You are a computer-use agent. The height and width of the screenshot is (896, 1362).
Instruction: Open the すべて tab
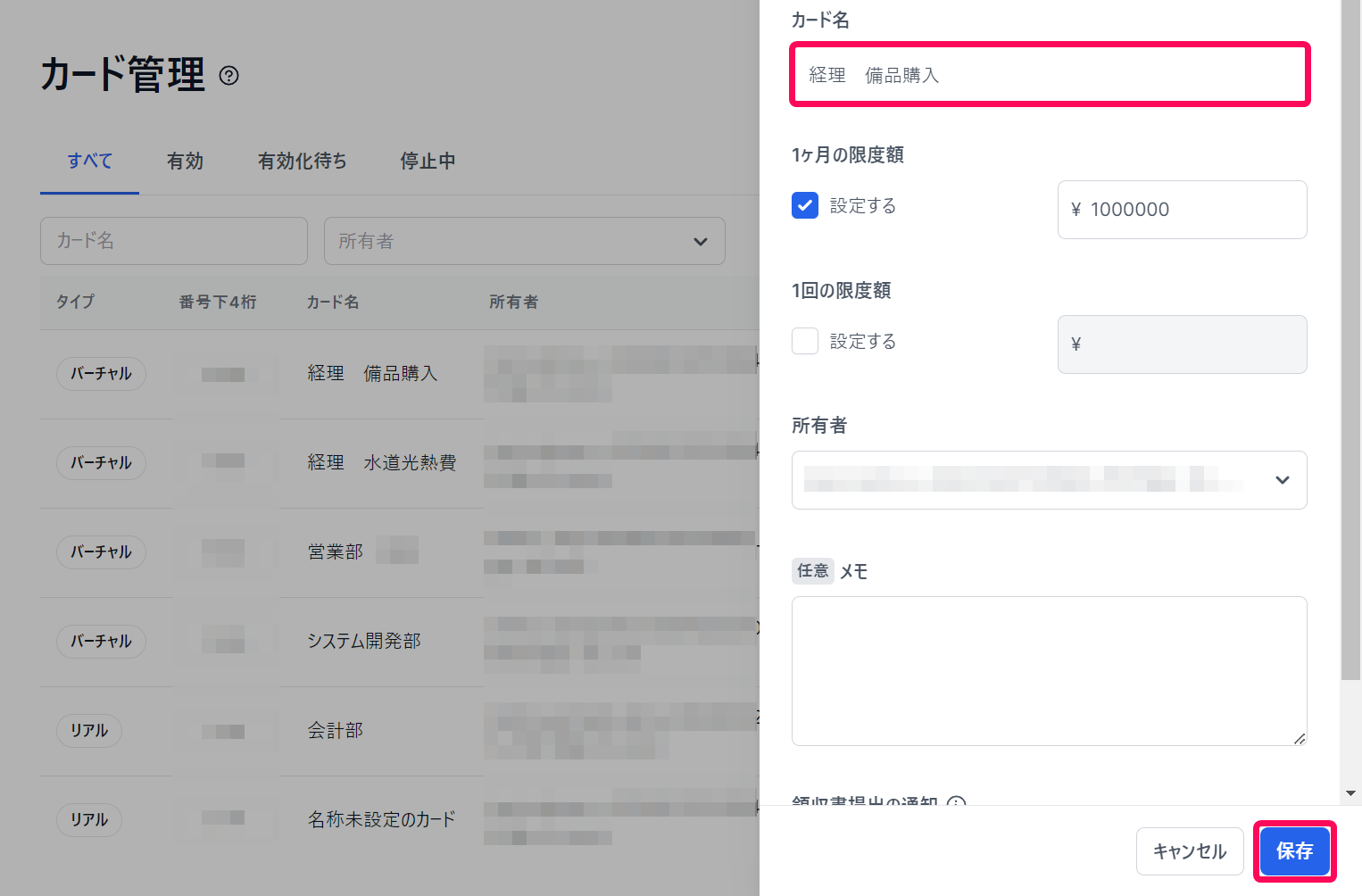pos(90,162)
